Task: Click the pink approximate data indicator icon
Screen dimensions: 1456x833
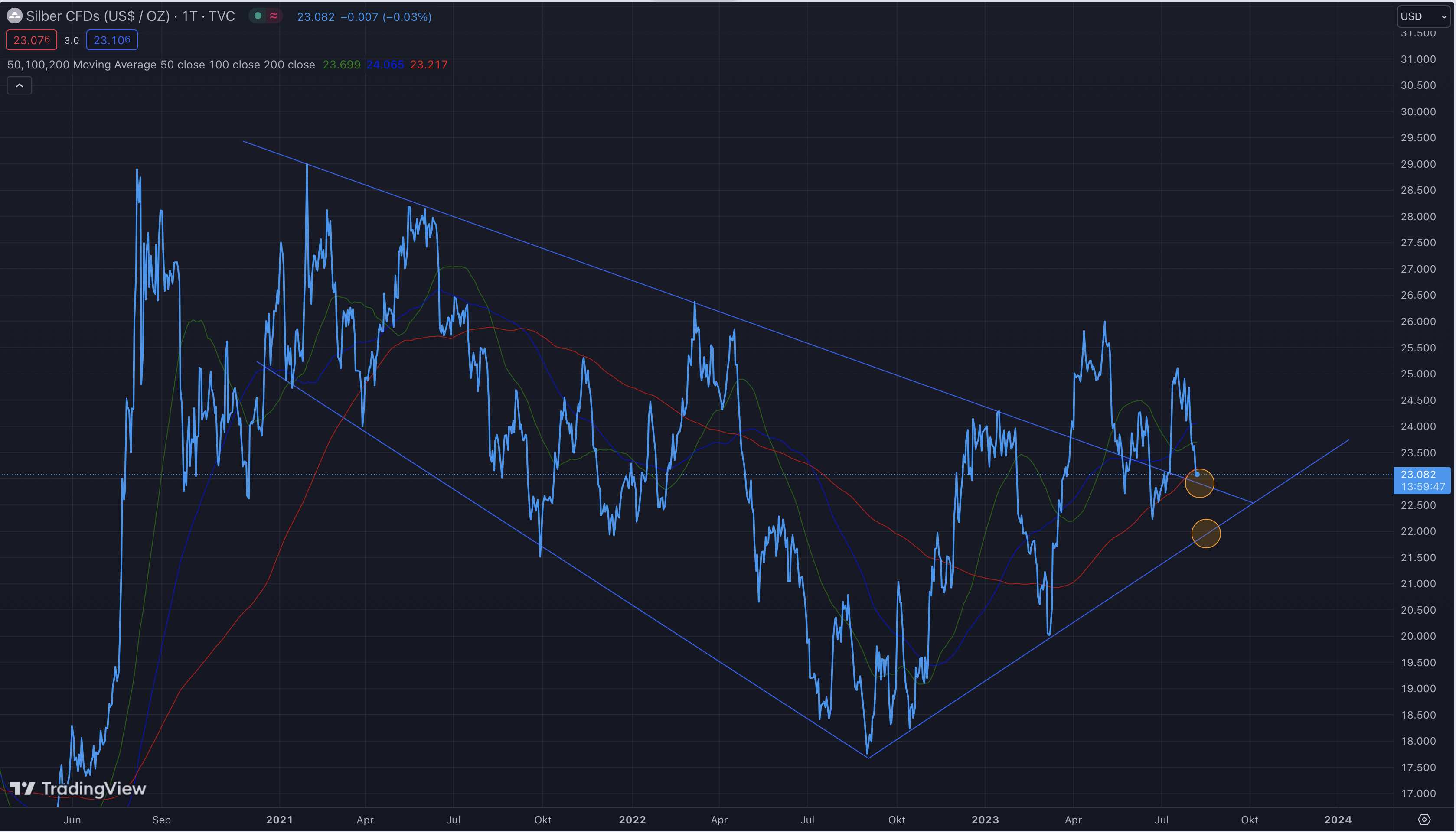Action: point(274,16)
